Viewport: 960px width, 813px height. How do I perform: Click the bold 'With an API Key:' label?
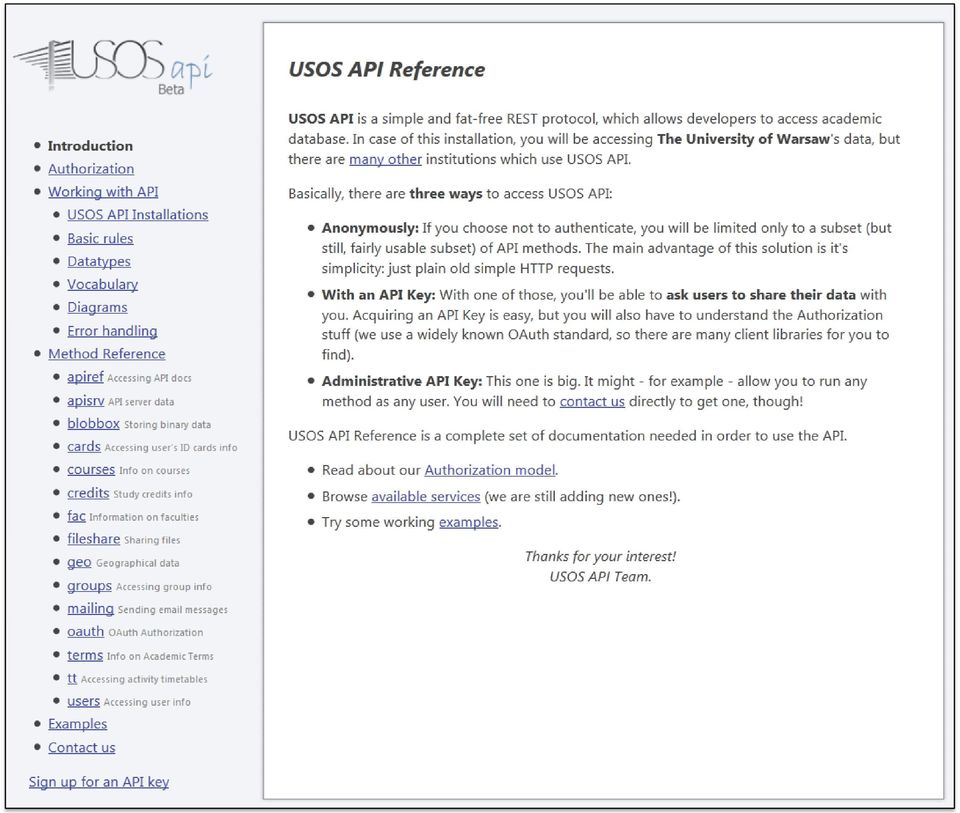point(378,295)
